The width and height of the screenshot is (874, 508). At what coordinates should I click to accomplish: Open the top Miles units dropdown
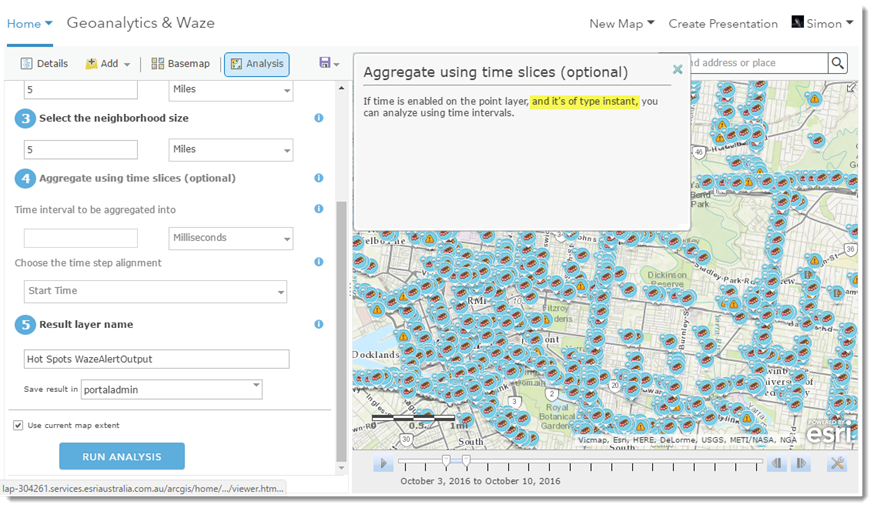[231, 90]
